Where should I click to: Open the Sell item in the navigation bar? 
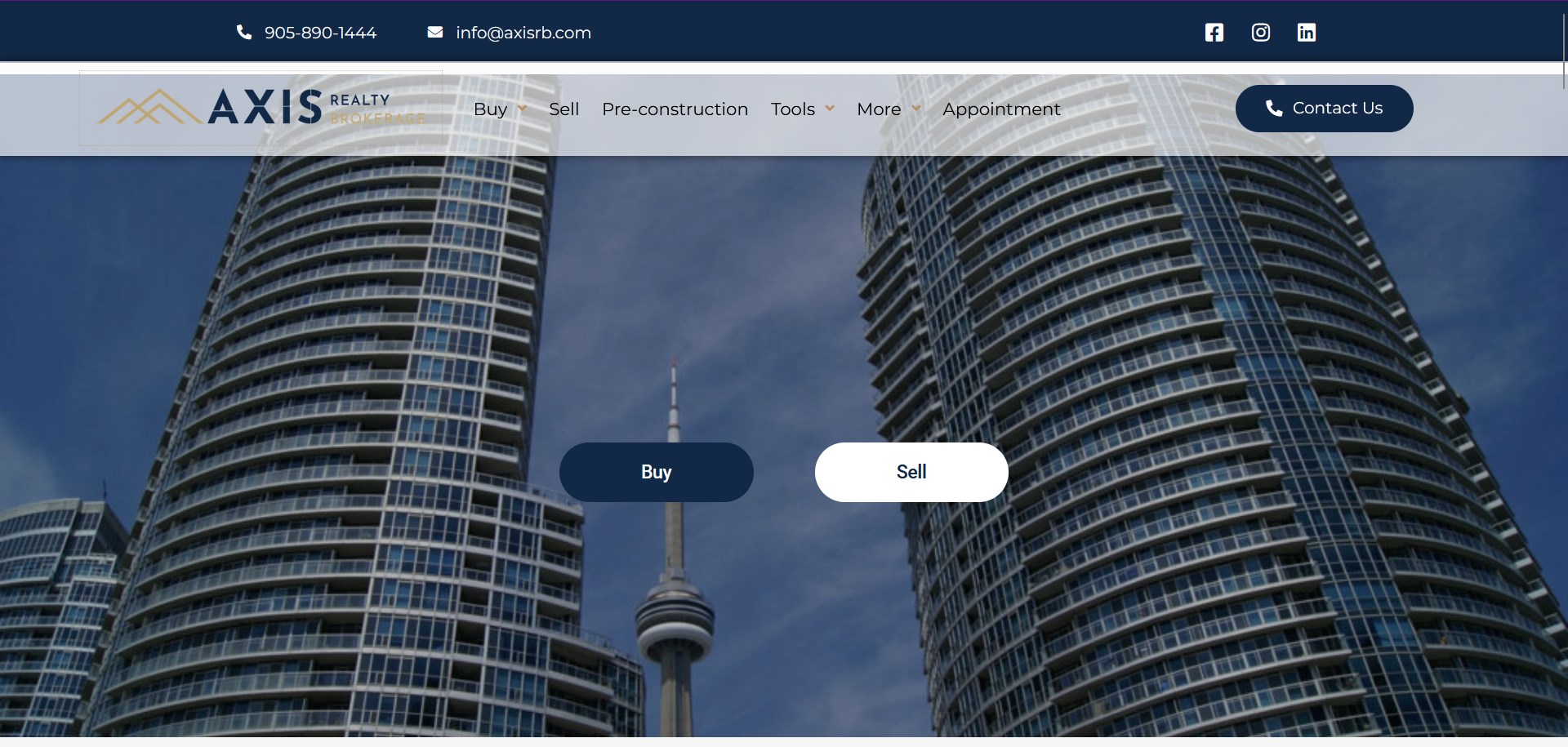pos(563,109)
